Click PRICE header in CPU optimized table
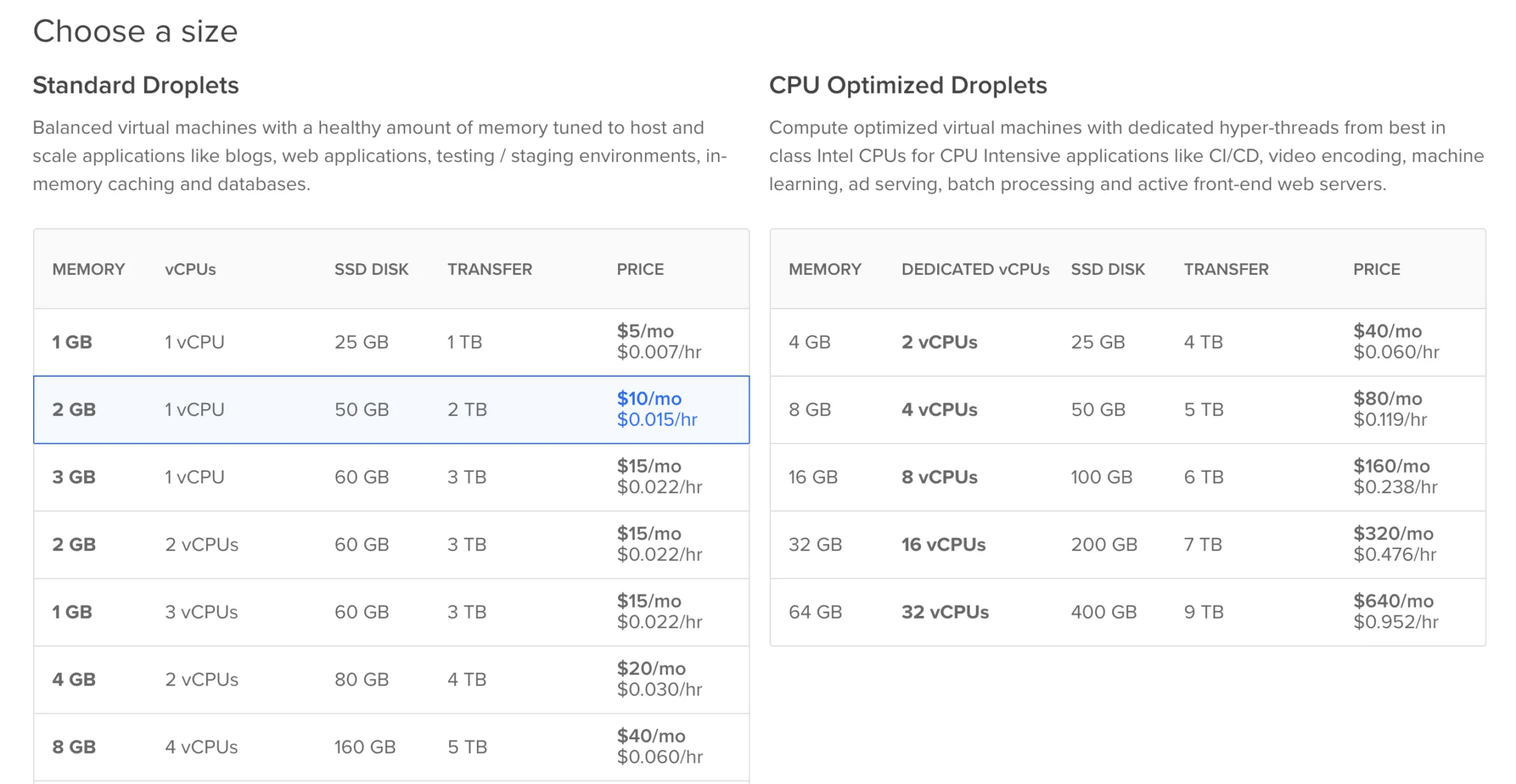The width and height of the screenshot is (1516, 784). [x=1376, y=269]
